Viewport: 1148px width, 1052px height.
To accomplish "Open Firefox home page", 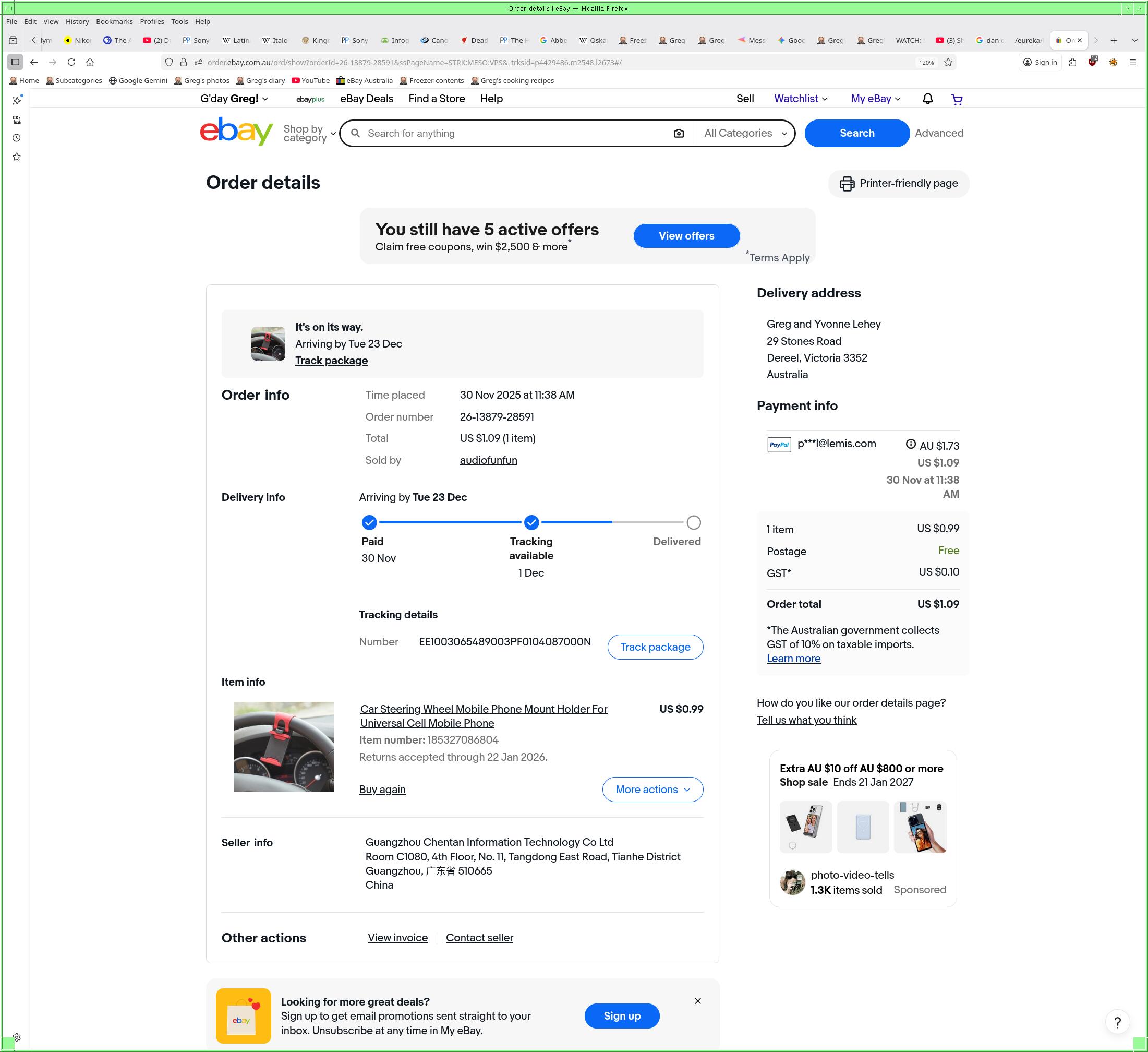I will pos(90,62).
